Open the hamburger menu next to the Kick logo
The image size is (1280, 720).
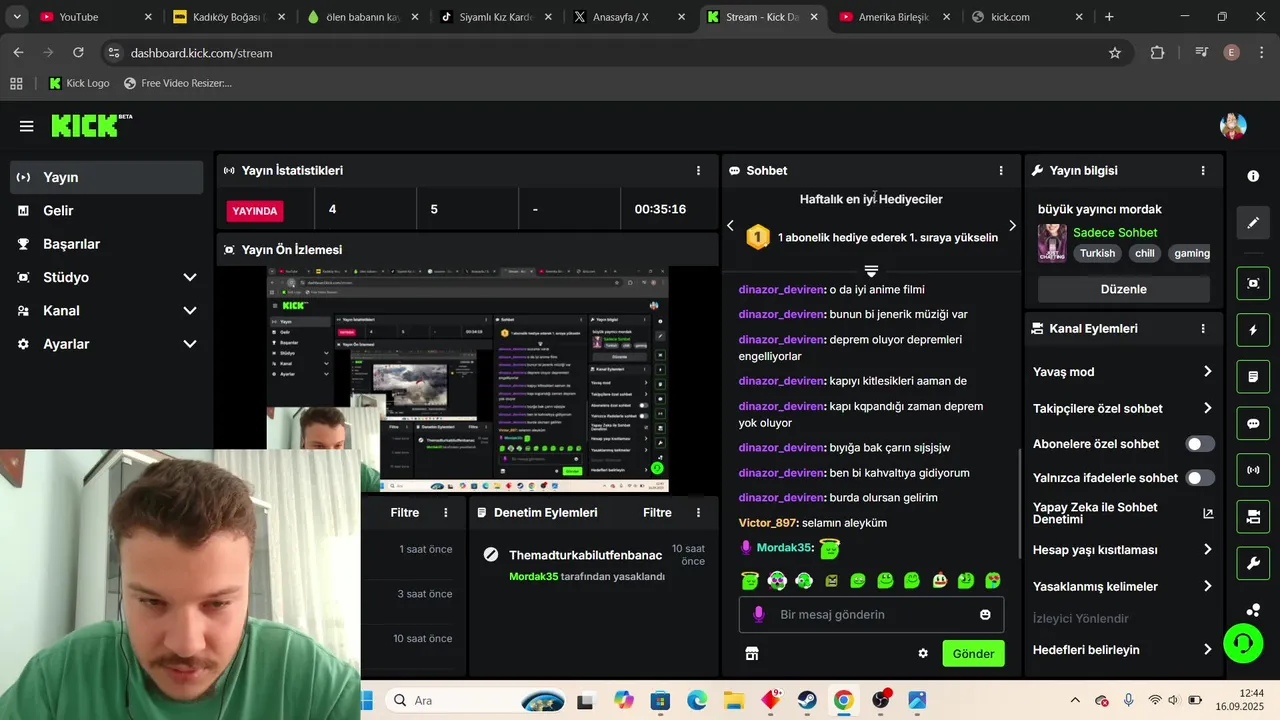[26, 126]
